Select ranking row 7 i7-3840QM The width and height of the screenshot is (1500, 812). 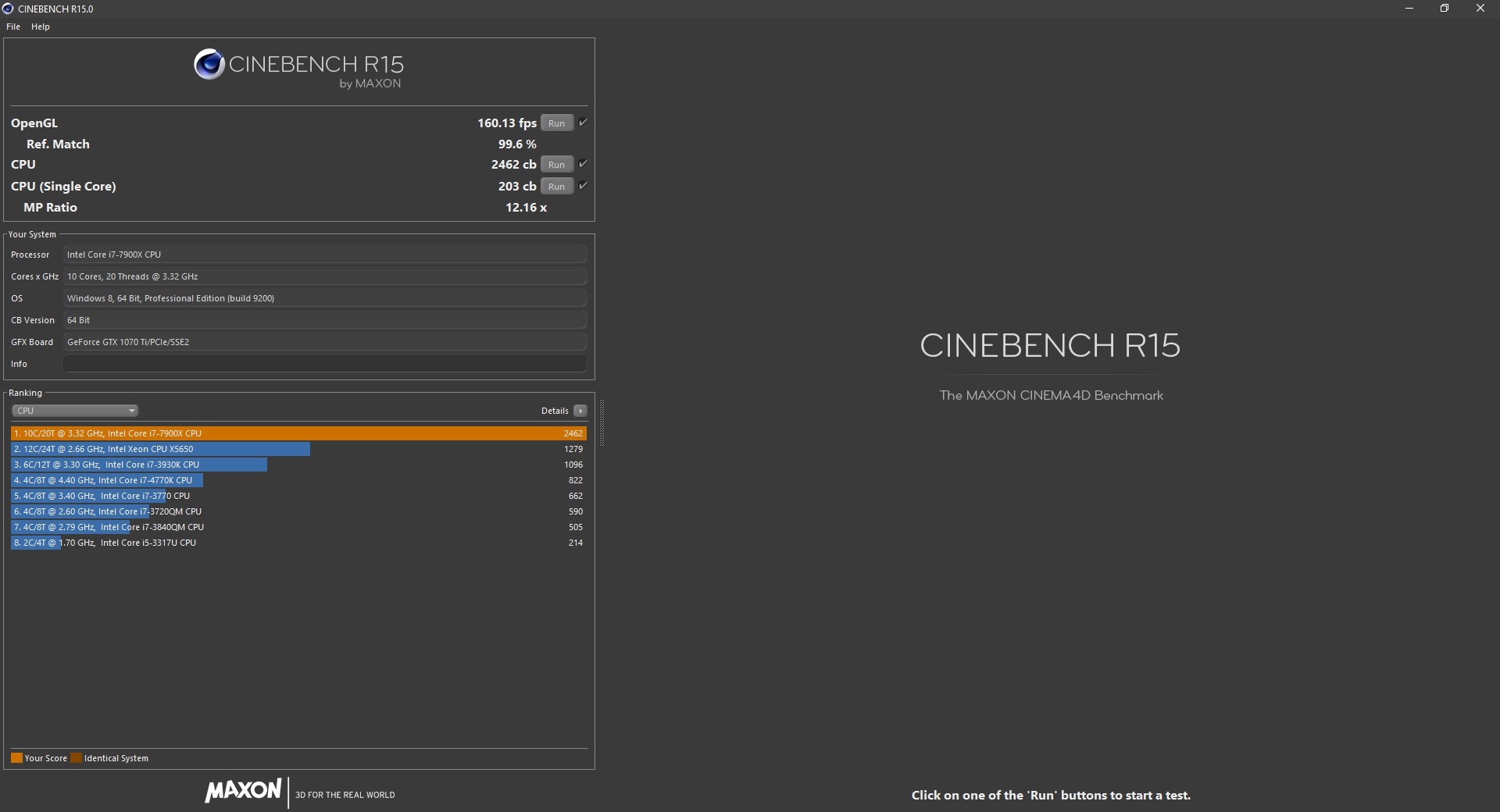[x=298, y=527]
